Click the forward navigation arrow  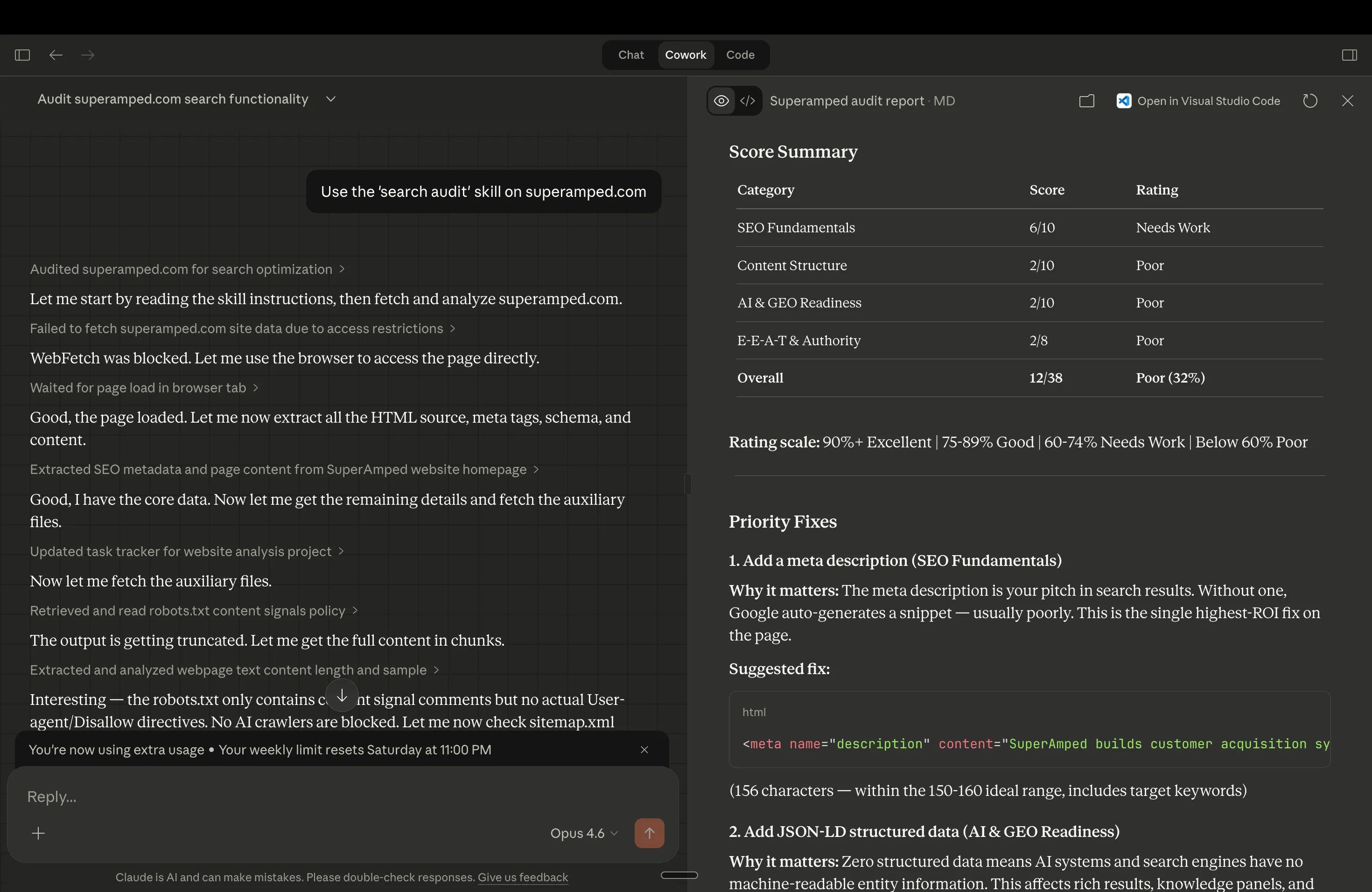click(x=87, y=55)
